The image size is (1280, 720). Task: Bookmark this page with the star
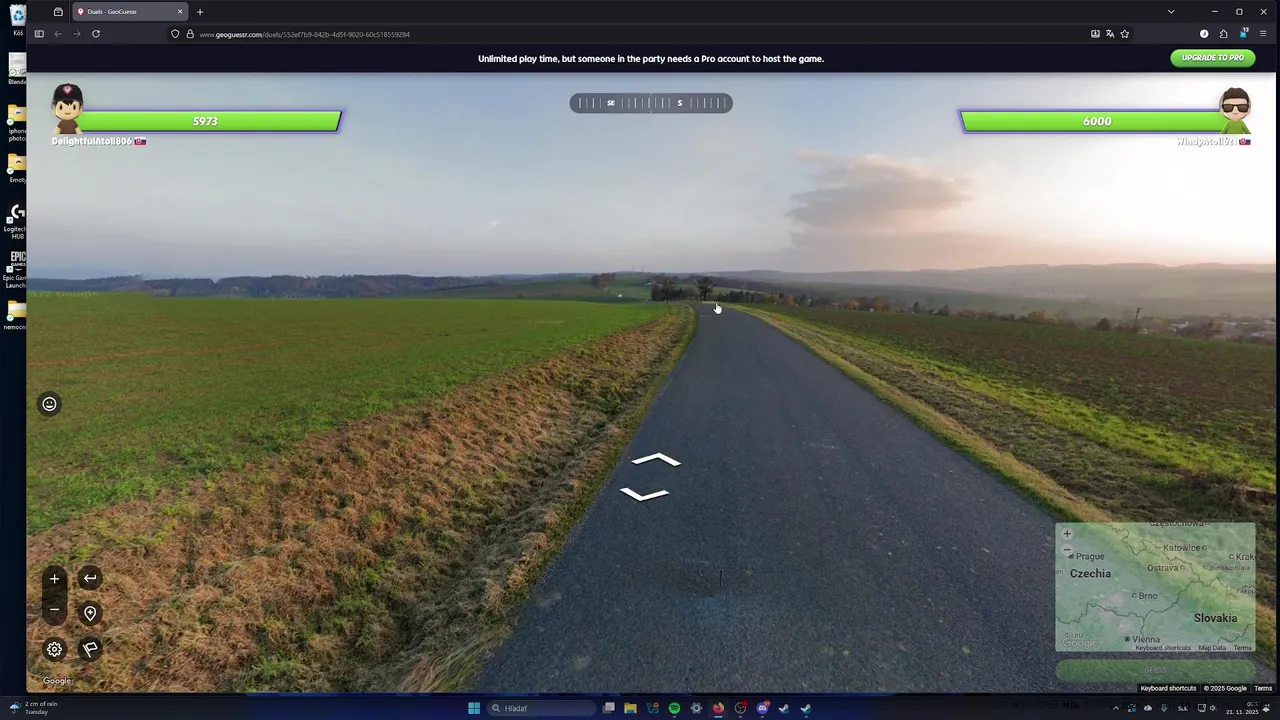(1125, 34)
